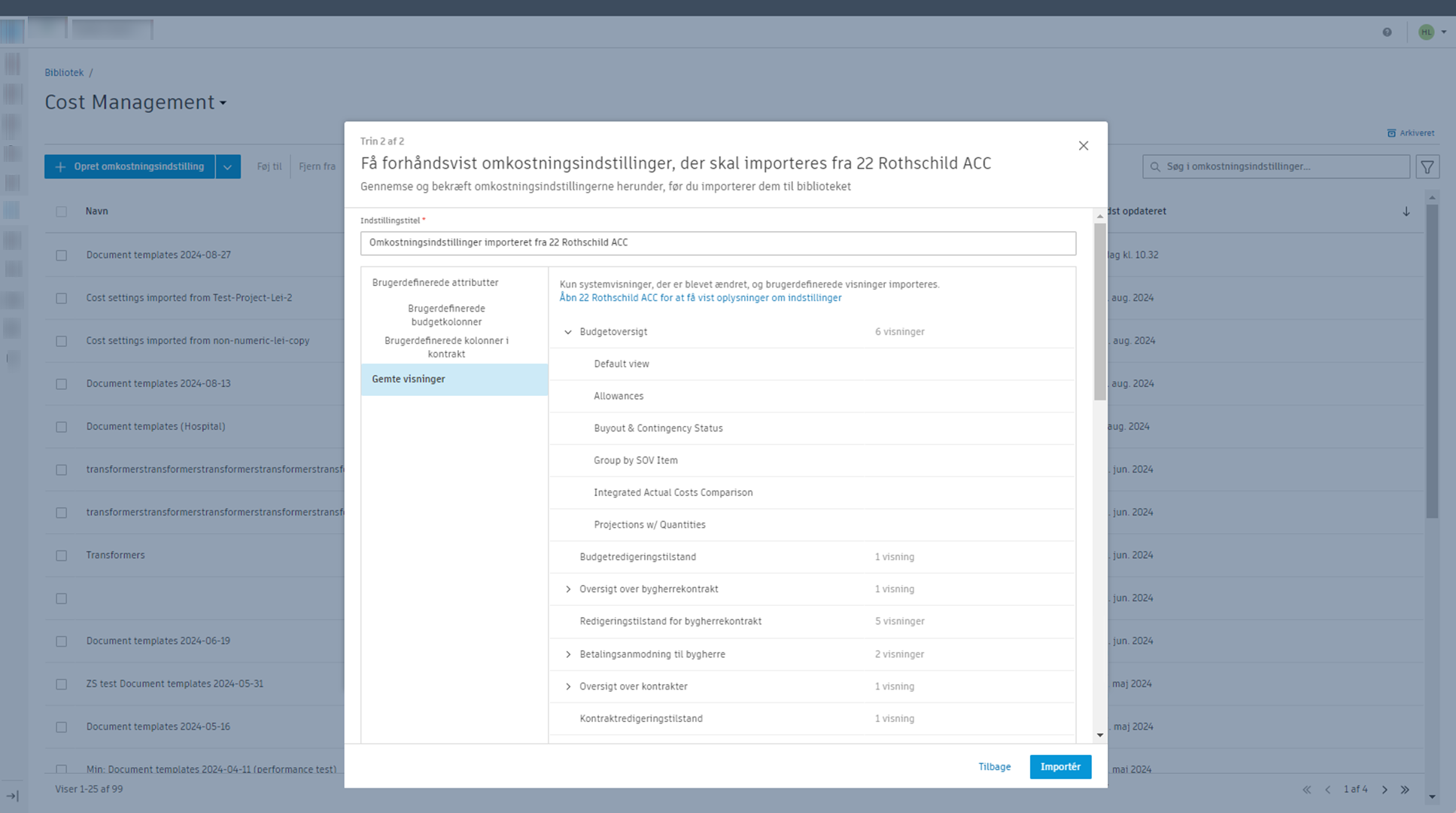The width and height of the screenshot is (1456, 813).
Task: Open the filter icon next to search
Action: click(x=1427, y=166)
